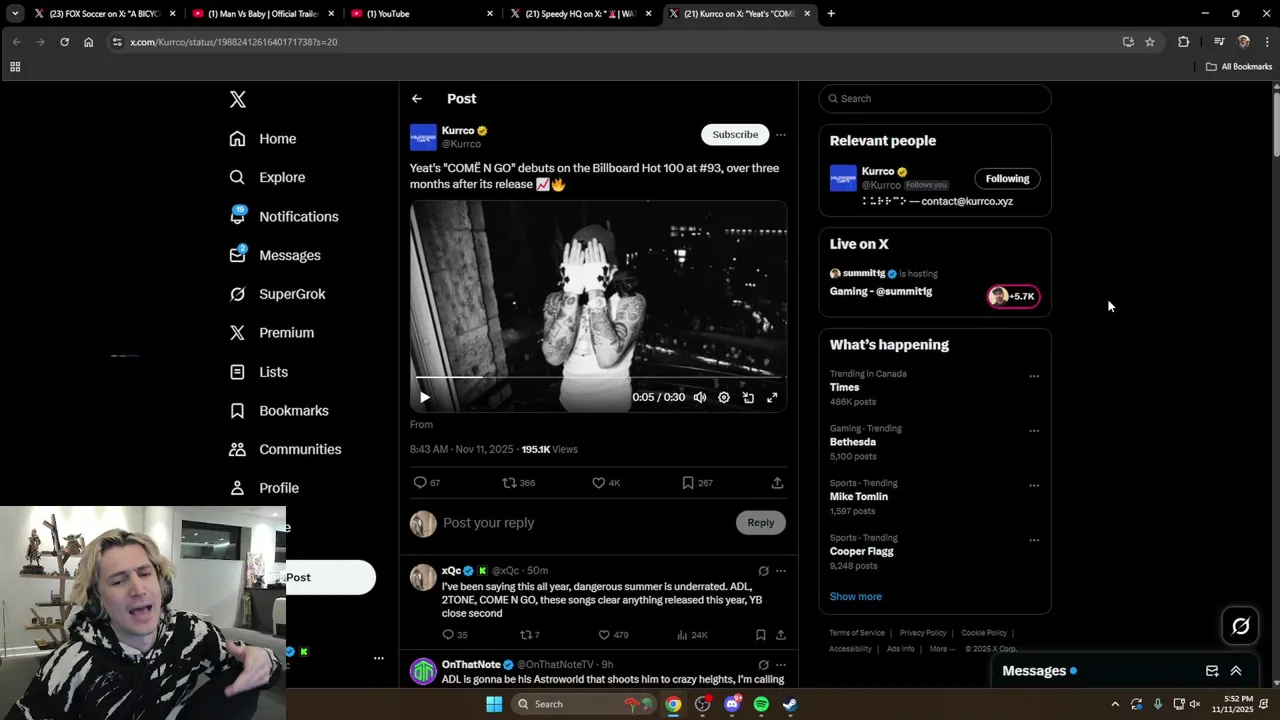Click the X logo in the sidebar
This screenshot has width=1280, height=720.
tap(238, 99)
